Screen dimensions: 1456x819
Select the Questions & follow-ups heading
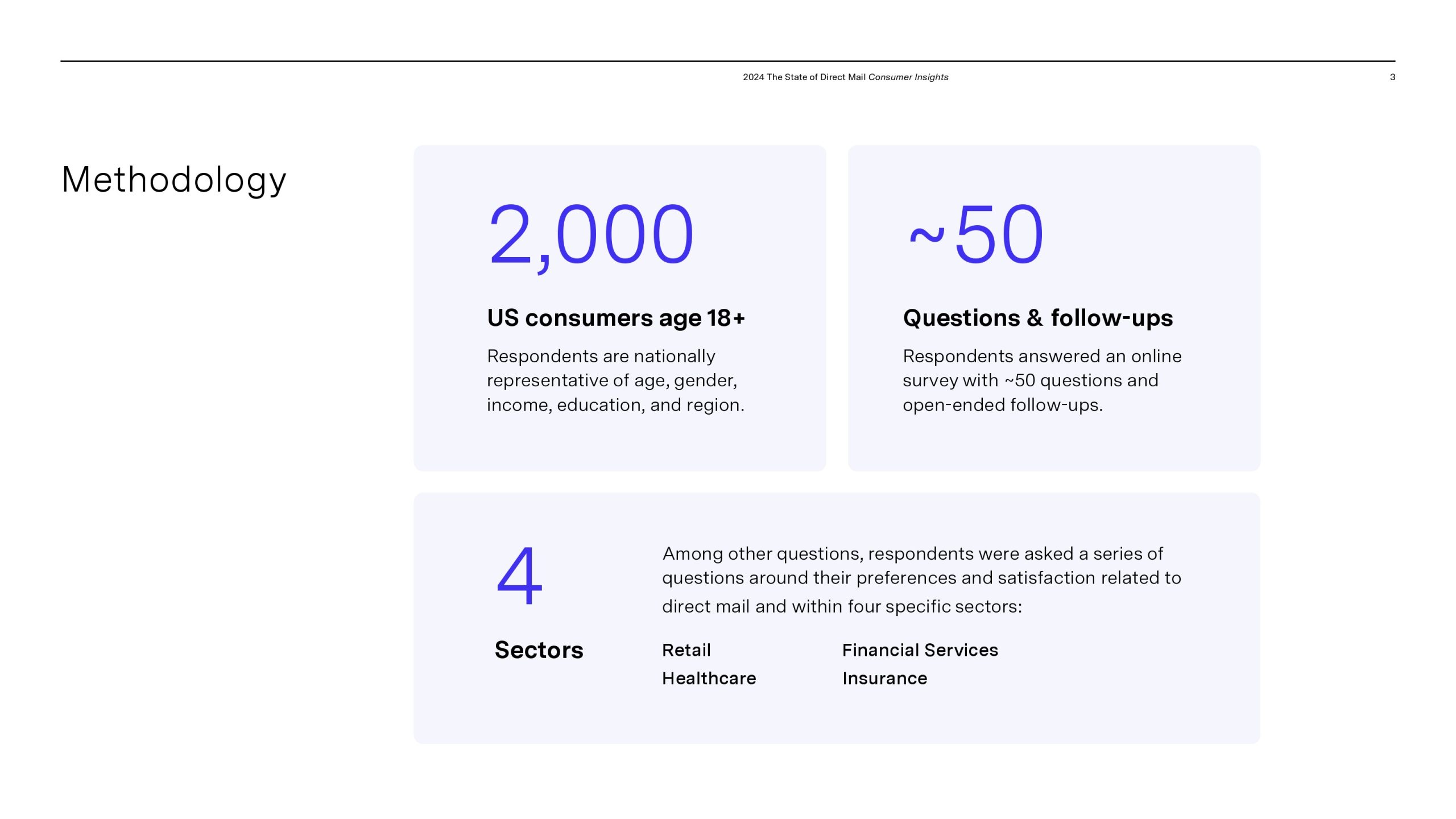click(x=1037, y=318)
